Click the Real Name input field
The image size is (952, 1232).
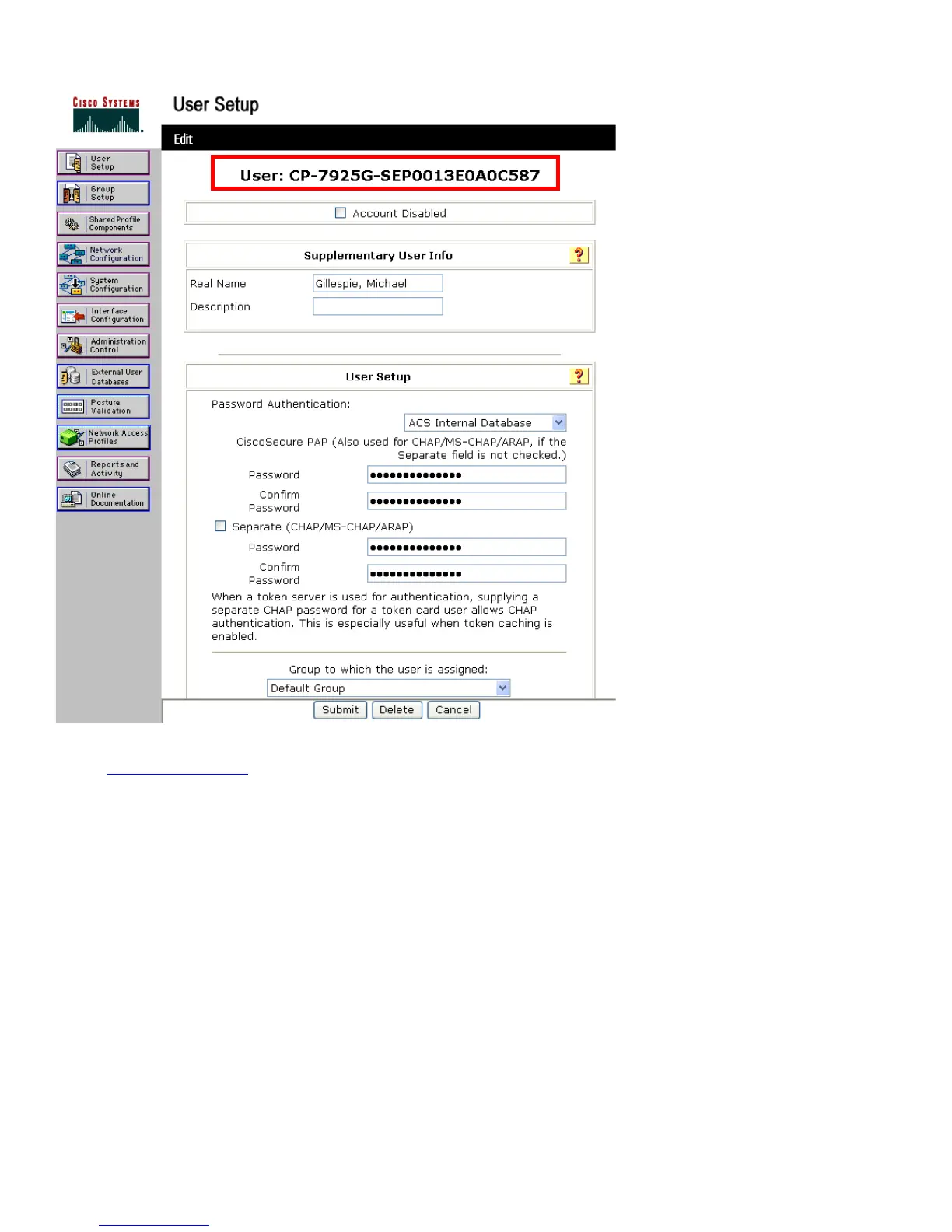[x=377, y=283]
